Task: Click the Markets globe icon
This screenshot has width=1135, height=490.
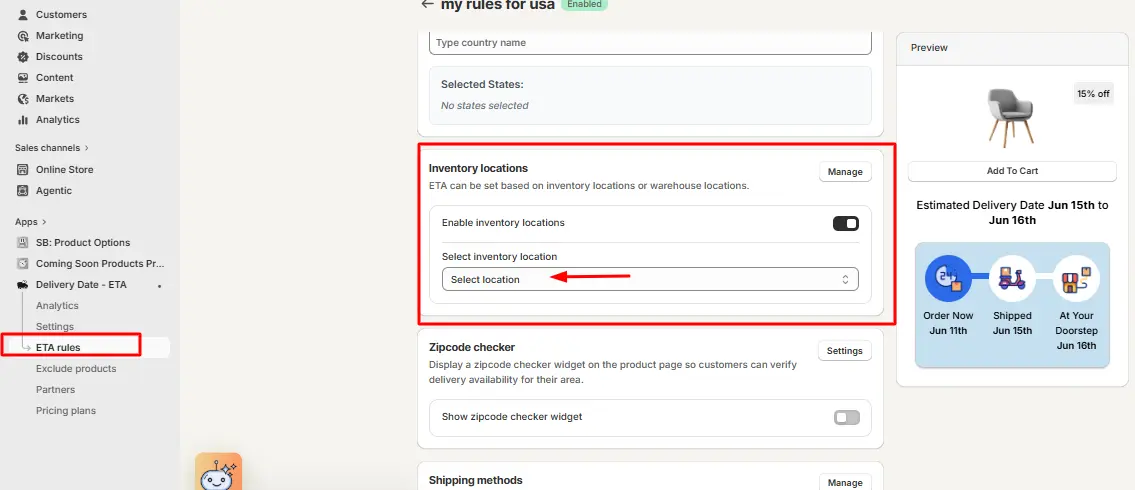Action: (22, 98)
